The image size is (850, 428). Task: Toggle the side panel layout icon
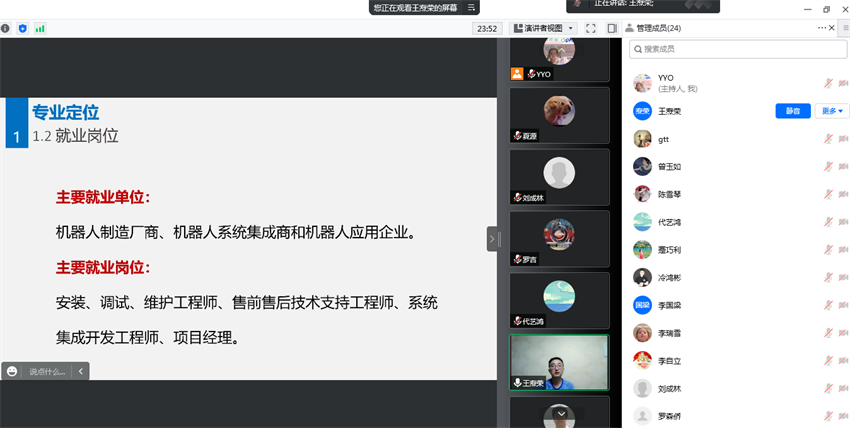point(611,28)
